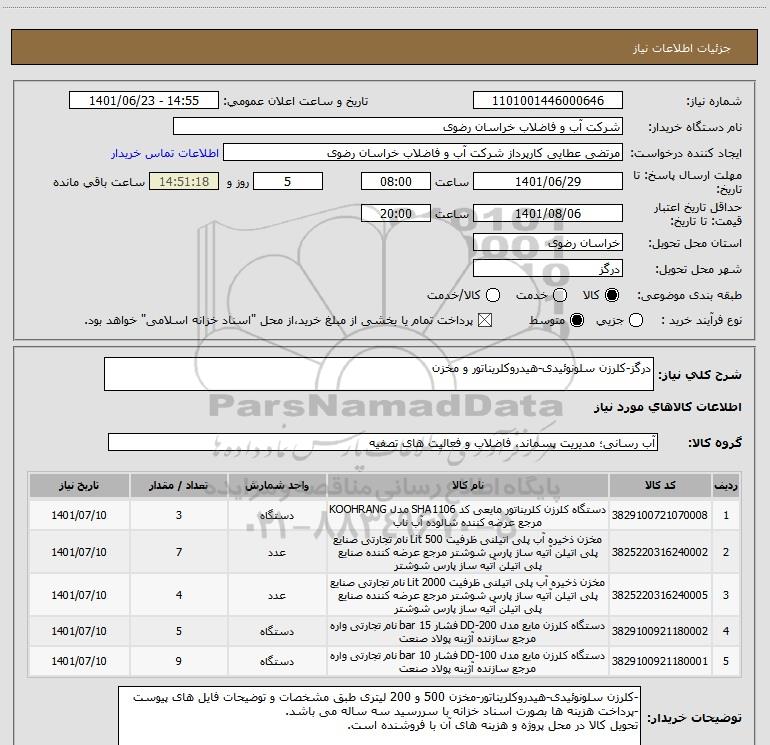Click quantity 3 in row 1
This screenshot has height=745, width=770.
[x=179, y=515]
